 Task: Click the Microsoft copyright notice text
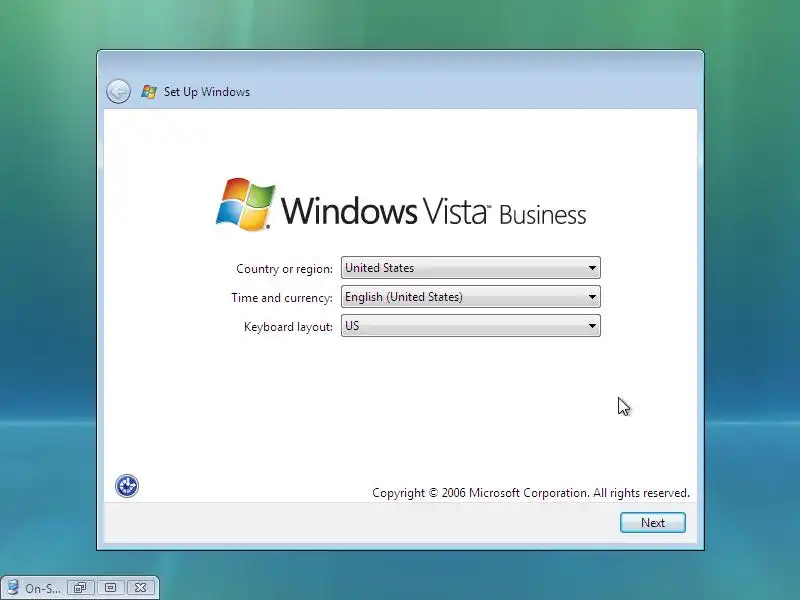[531, 493]
